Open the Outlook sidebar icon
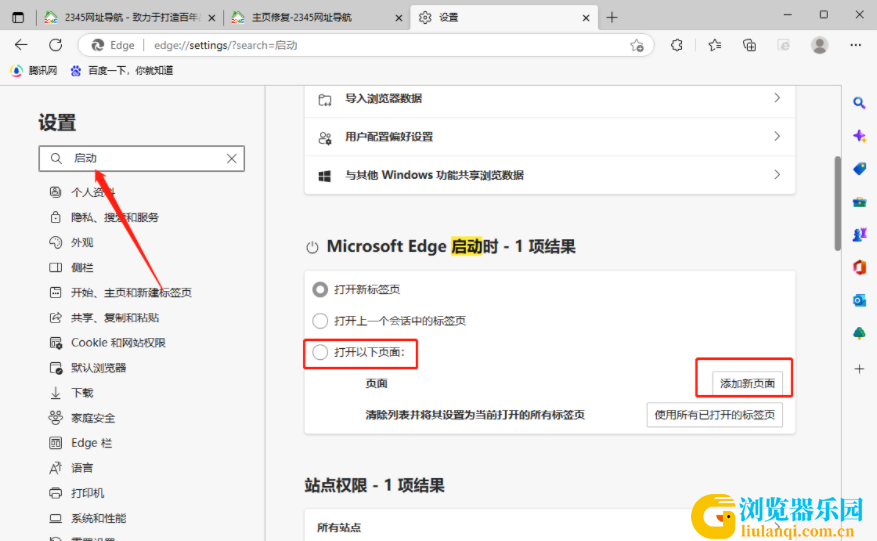 pyautogui.click(x=859, y=300)
